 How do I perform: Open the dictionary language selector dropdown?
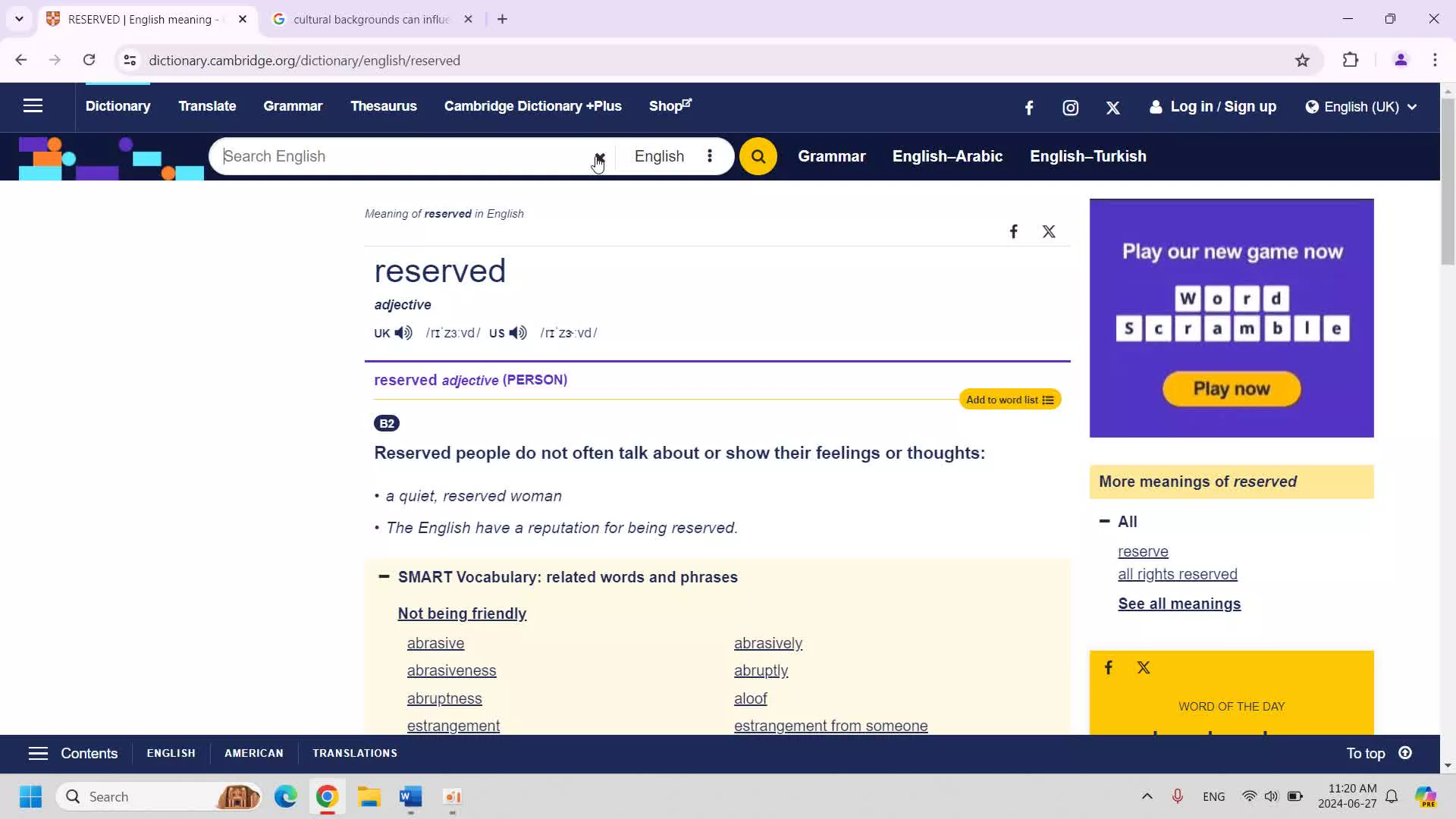710,156
